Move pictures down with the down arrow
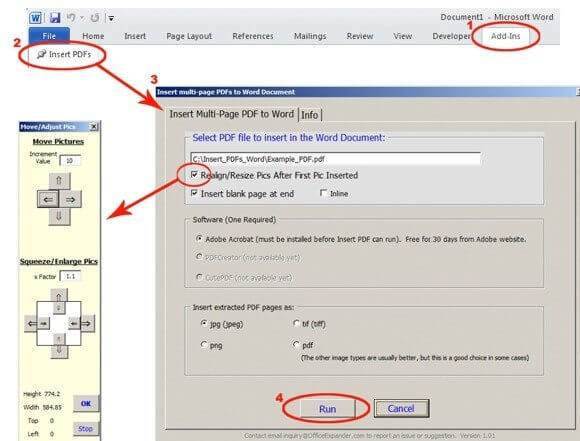This screenshot has width=580, height=441. tap(59, 217)
